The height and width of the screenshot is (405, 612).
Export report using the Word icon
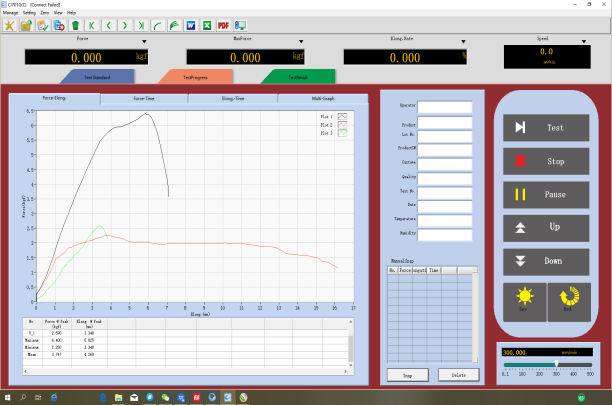tap(190, 23)
